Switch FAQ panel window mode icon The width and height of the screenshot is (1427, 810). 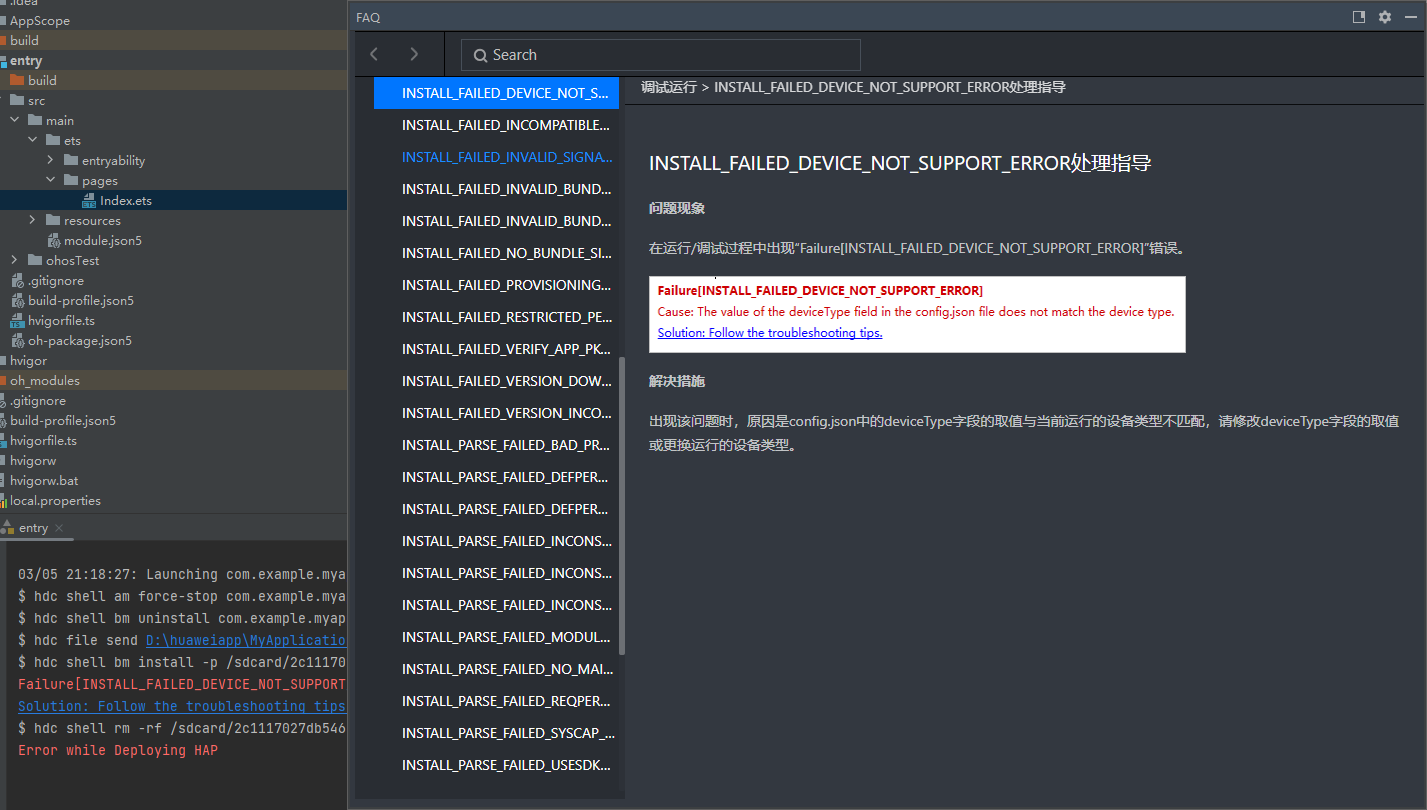pyautogui.click(x=1359, y=17)
